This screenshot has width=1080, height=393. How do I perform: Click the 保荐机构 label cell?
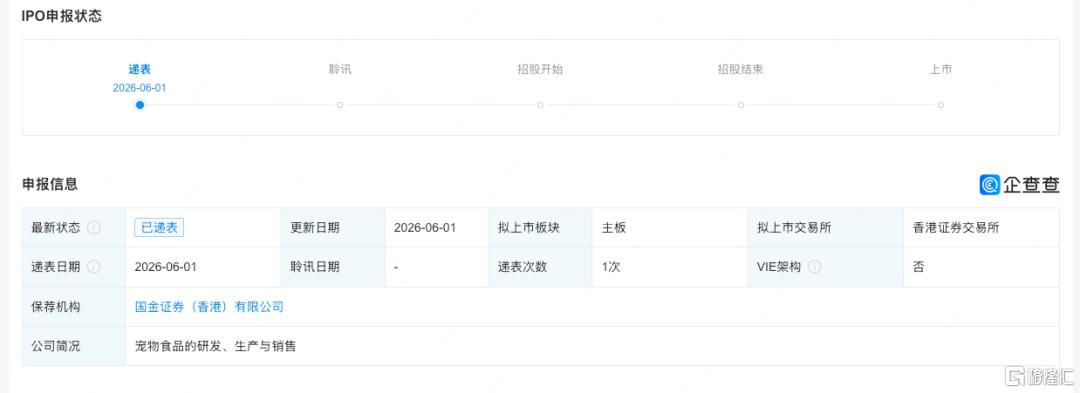point(74,307)
